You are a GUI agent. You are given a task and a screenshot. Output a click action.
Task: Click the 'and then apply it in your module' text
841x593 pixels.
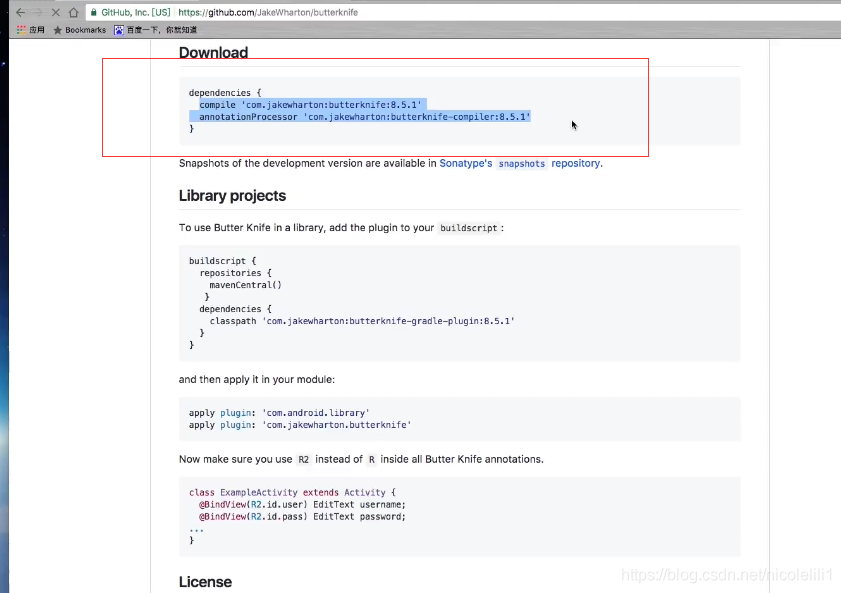pos(256,379)
